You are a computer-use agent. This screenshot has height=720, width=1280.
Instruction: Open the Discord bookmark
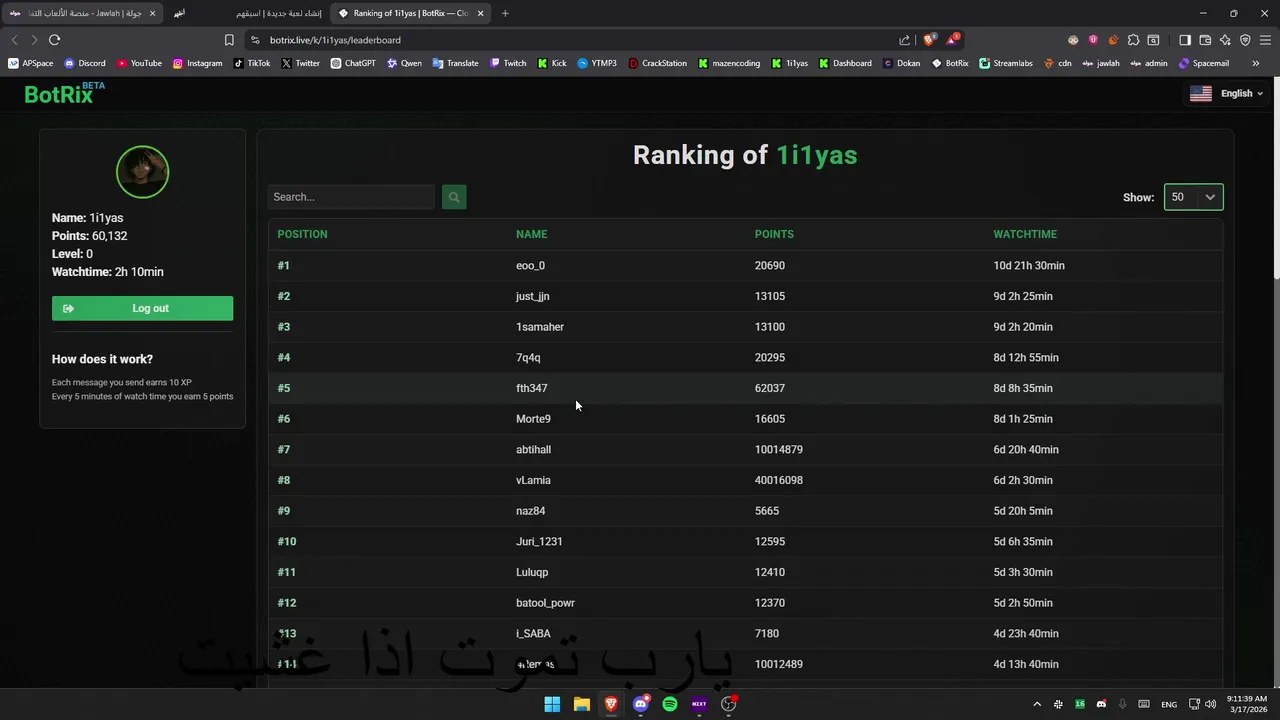click(84, 63)
